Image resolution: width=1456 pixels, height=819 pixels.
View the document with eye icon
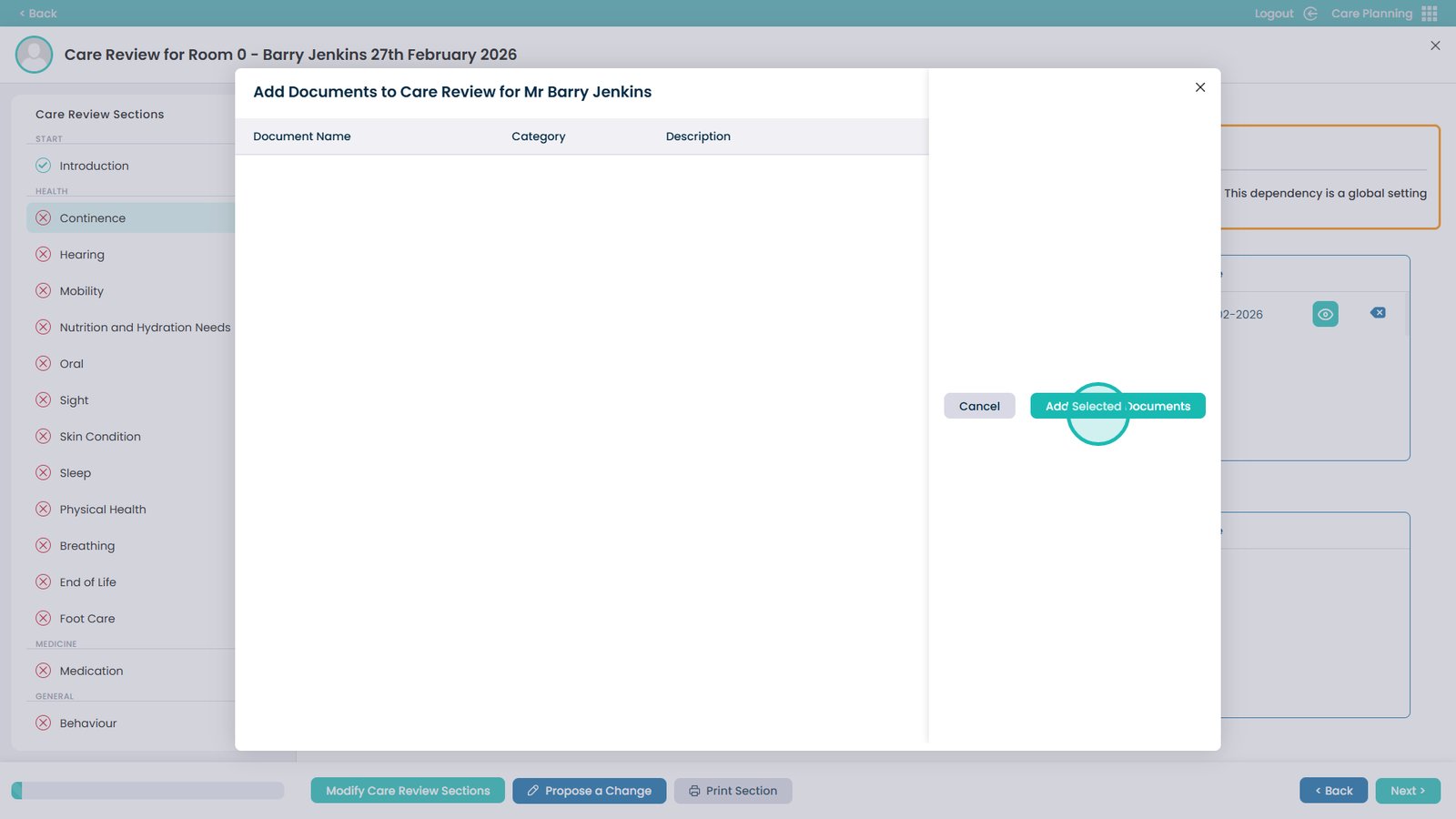point(1326,314)
